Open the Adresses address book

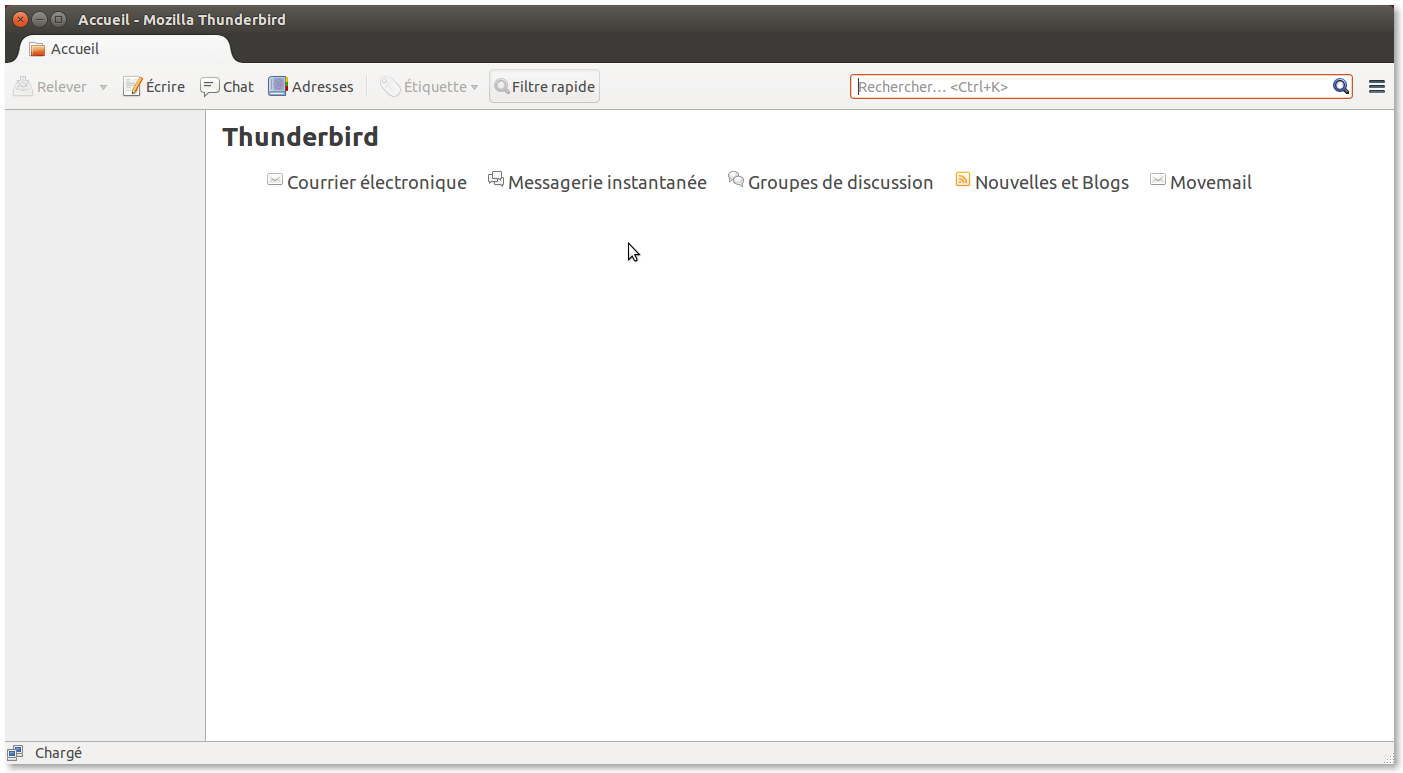coord(311,87)
